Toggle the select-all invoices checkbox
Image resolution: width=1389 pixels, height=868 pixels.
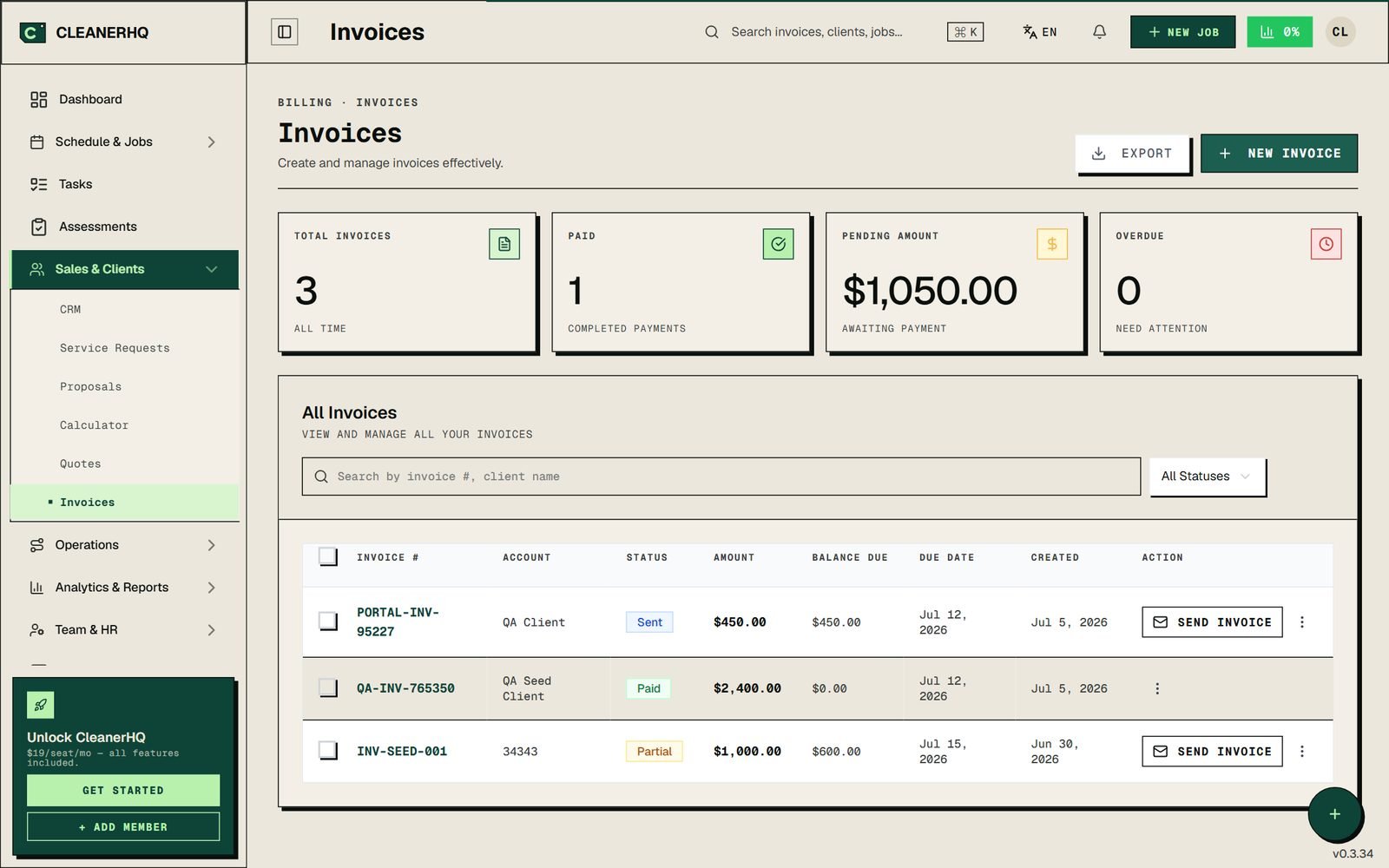[328, 557]
